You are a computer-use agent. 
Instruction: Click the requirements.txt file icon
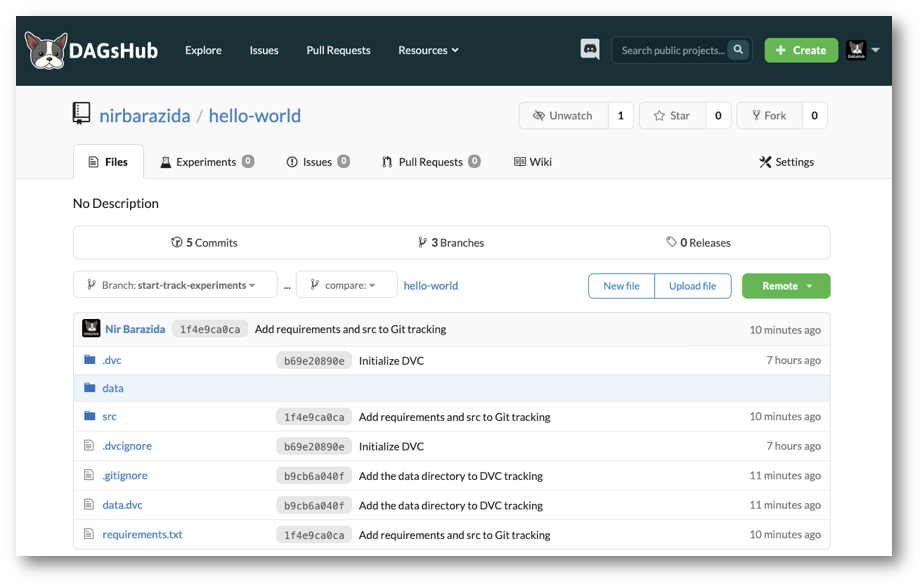click(x=90, y=534)
